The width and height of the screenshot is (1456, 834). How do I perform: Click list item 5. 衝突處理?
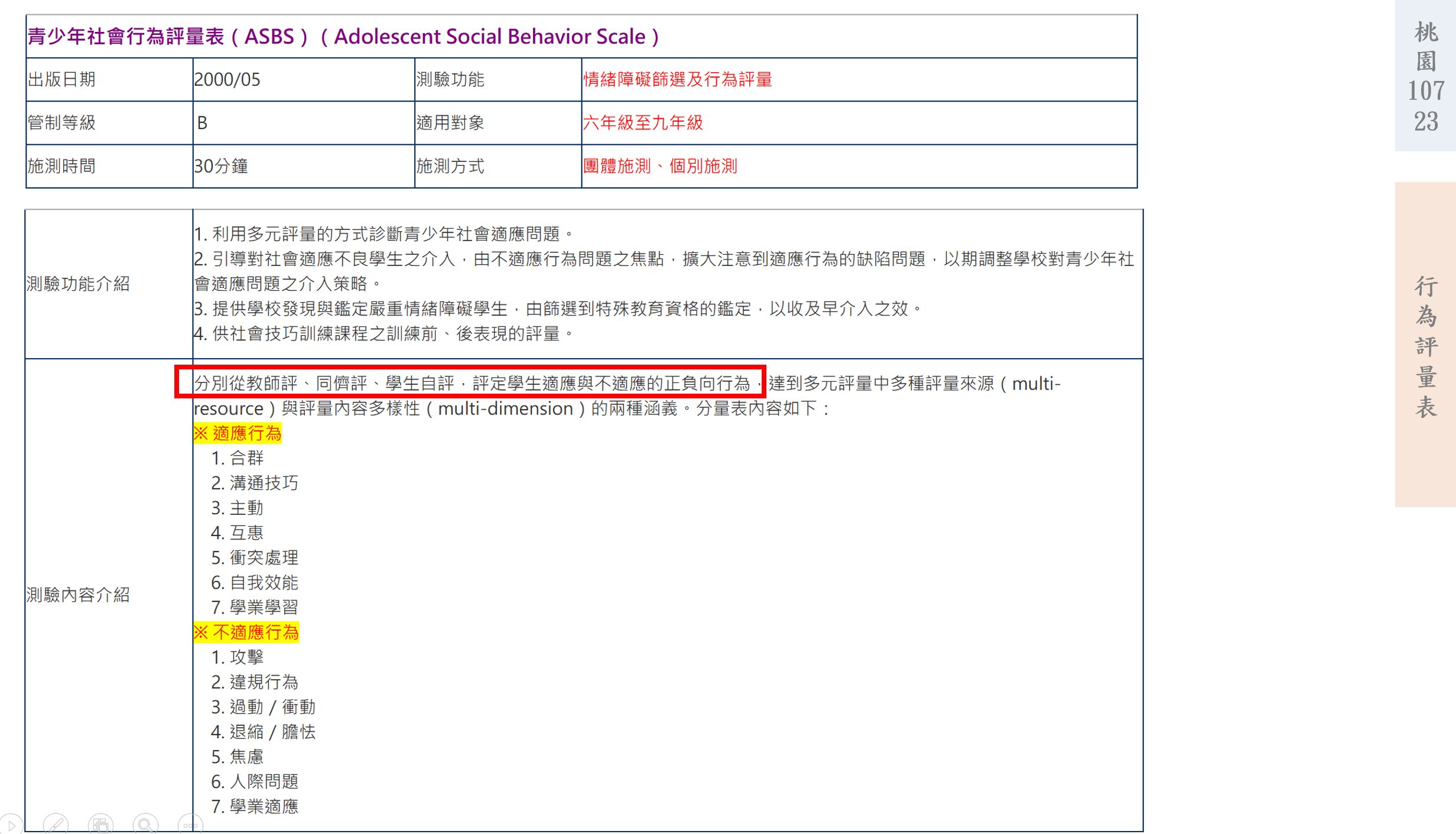point(255,557)
